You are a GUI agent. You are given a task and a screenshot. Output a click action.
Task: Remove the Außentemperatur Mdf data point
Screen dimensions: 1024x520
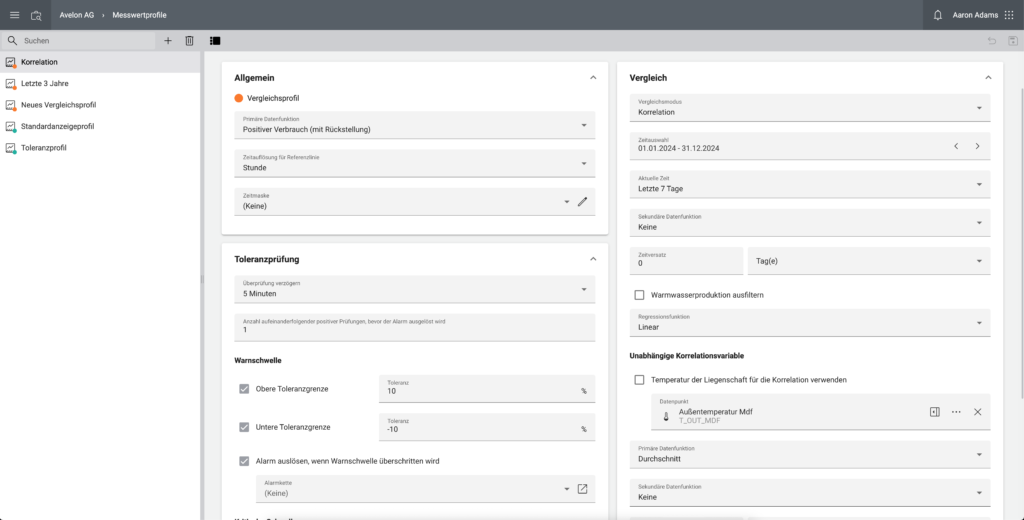[977, 412]
